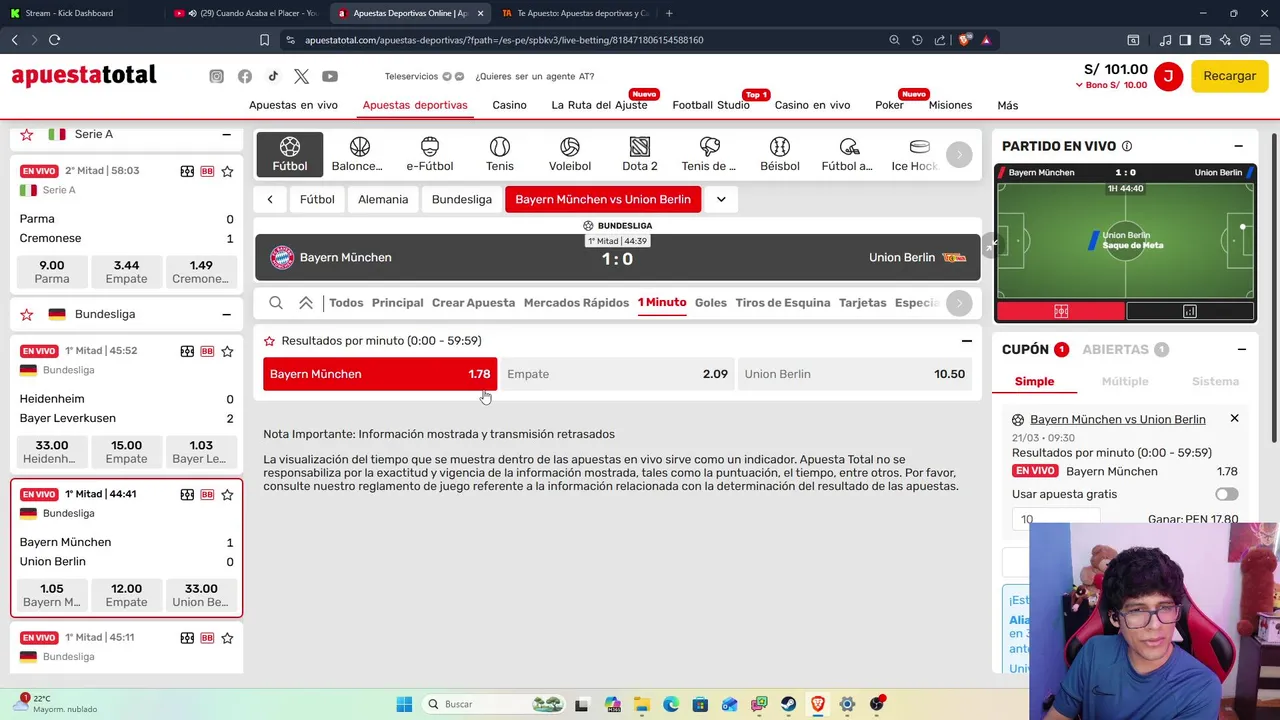This screenshot has height=720, width=1280.
Task: Select the Fútbol sport icon
Action: (x=290, y=154)
